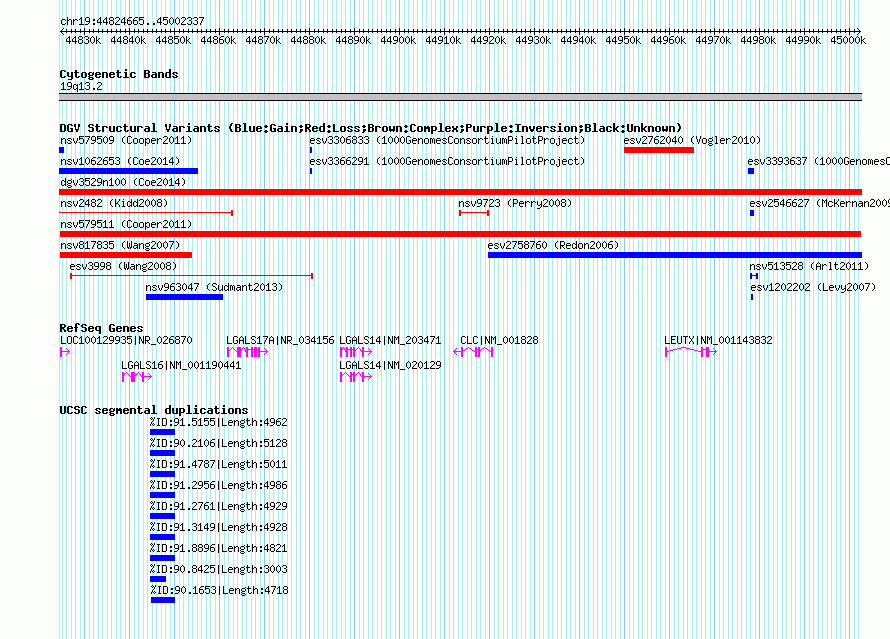The width and height of the screenshot is (890, 639).
Task: Select the nsv817835 red loss bar
Action: coord(126,255)
